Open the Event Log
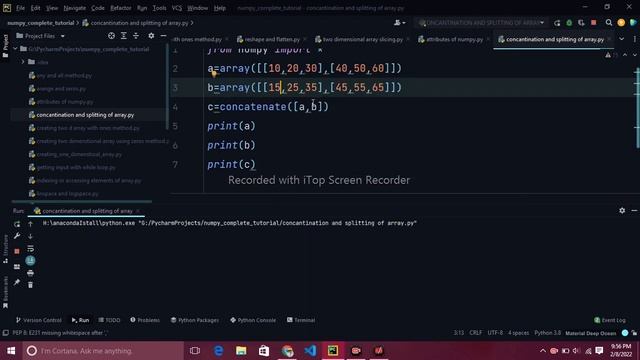The width and height of the screenshot is (640, 360). [x=610, y=320]
